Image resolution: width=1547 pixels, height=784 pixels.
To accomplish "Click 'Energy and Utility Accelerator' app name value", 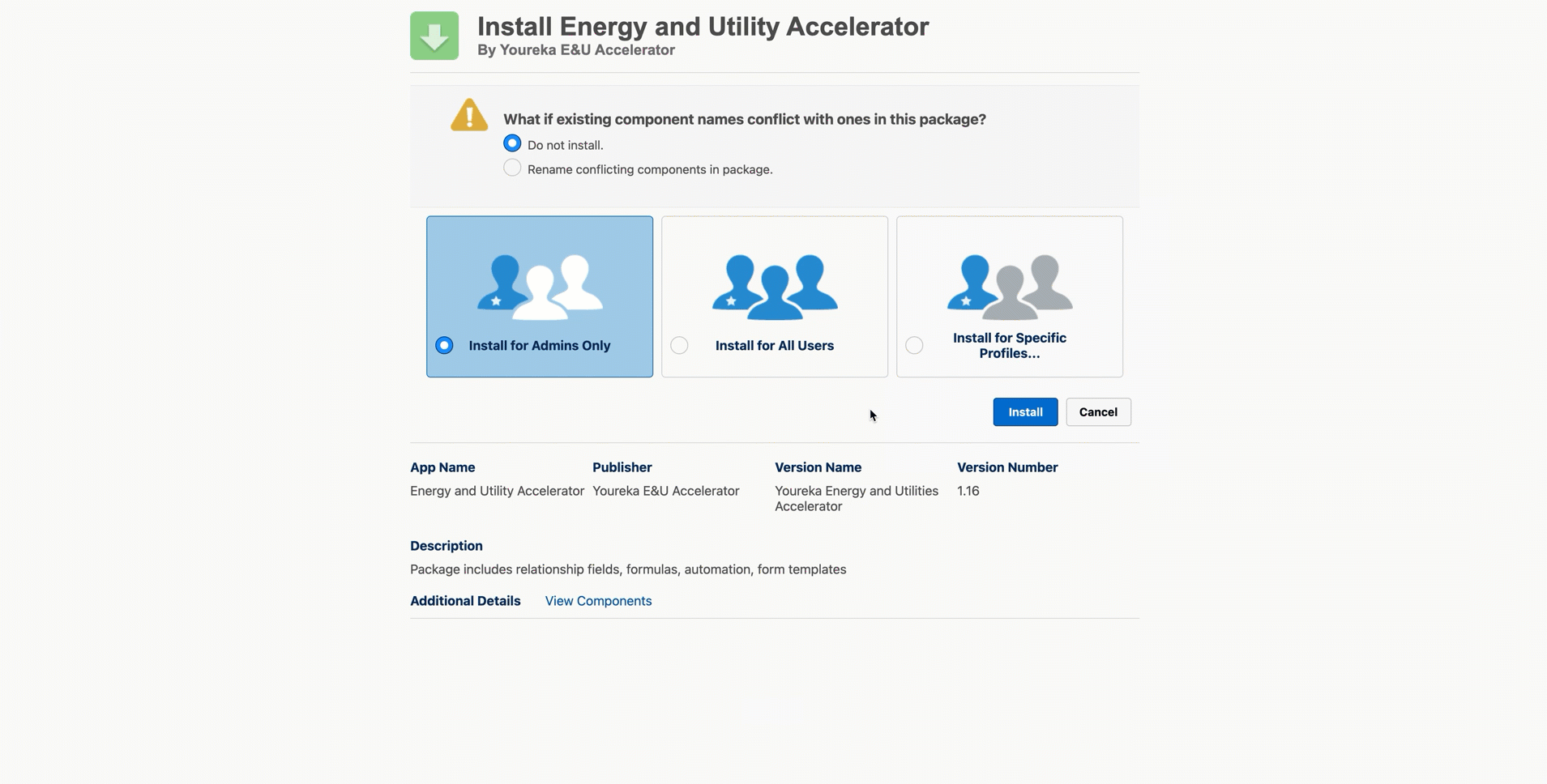I will (x=497, y=491).
